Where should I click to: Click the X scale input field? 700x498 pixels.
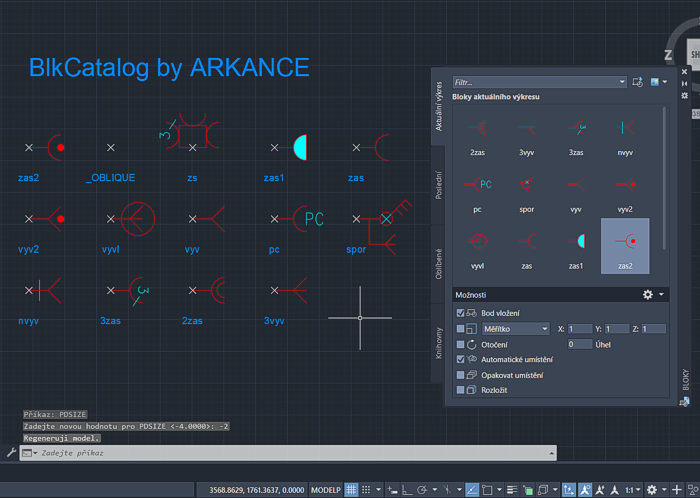point(580,329)
